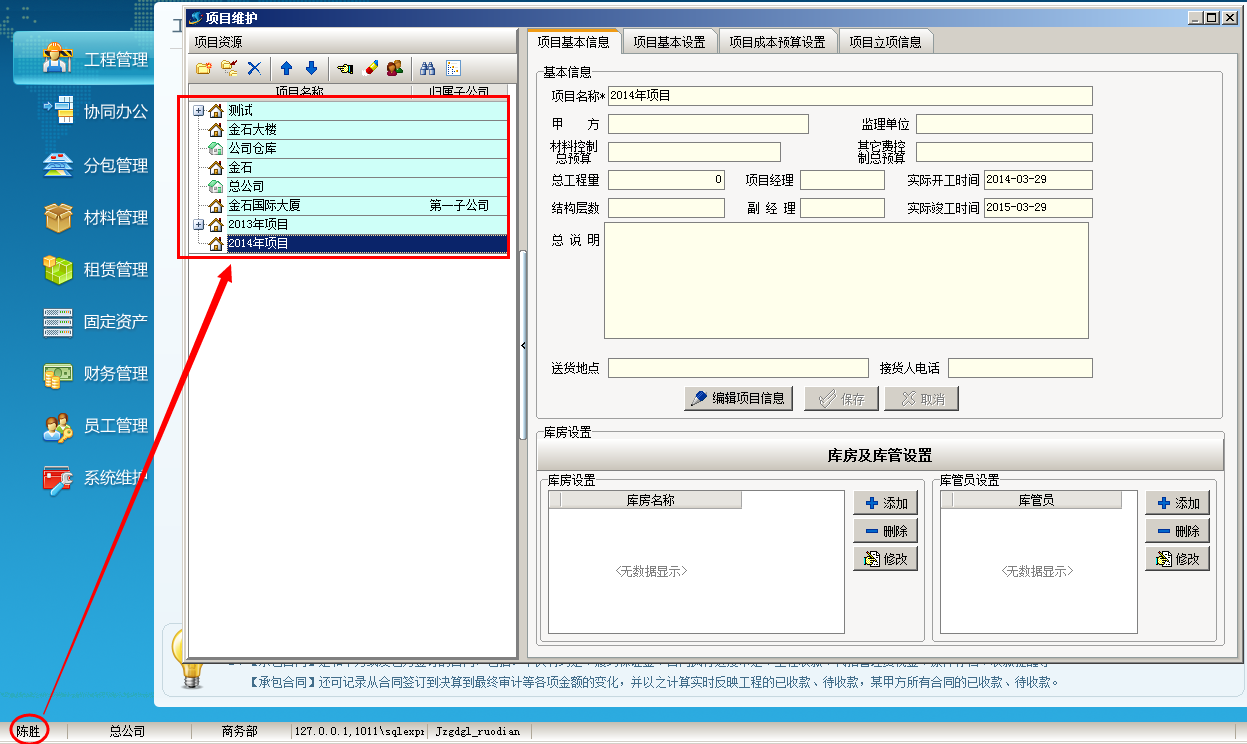Click 修改 button under 库管员设置

(x=1177, y=559)
